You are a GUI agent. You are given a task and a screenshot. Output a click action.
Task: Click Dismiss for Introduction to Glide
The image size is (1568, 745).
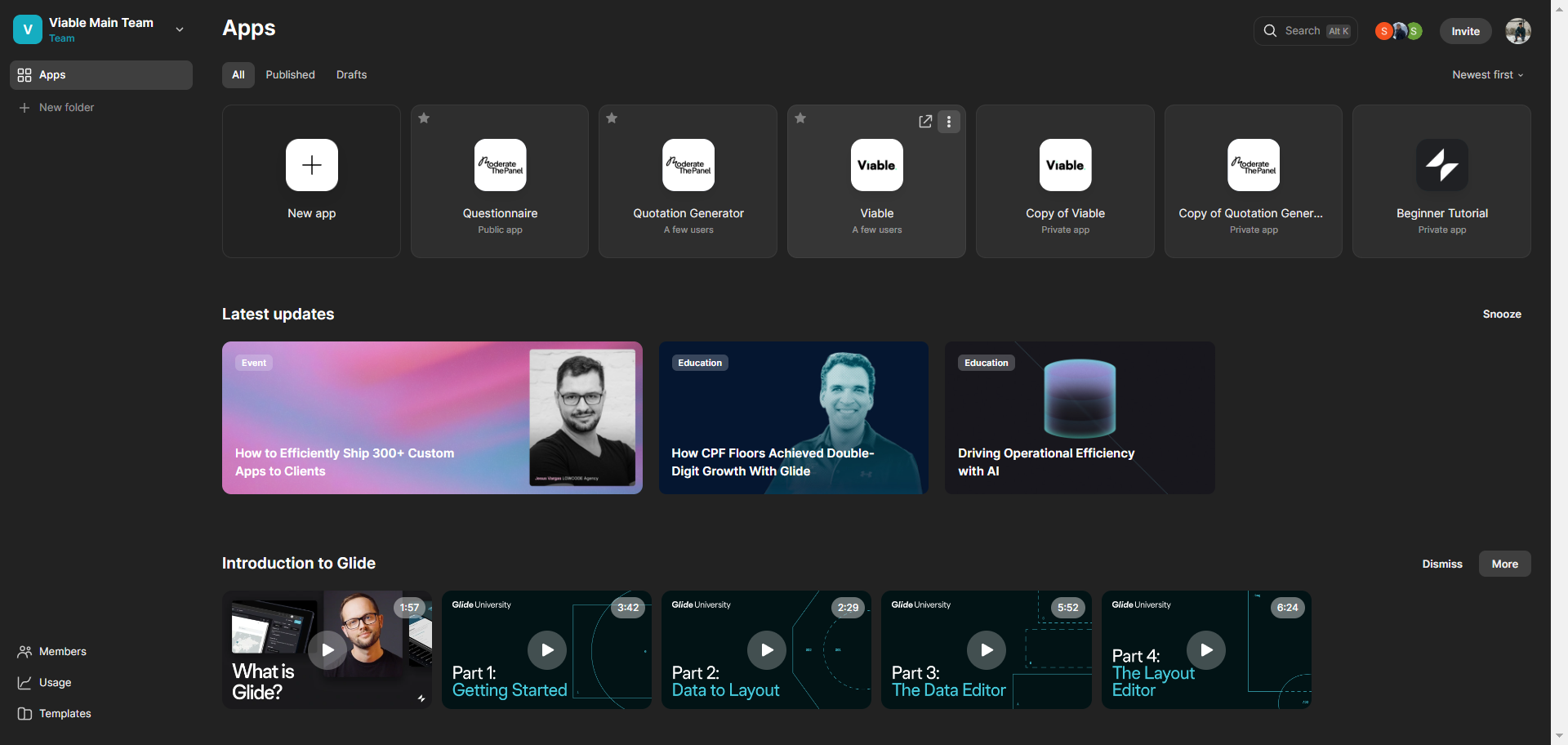[x=1442, y=564]
